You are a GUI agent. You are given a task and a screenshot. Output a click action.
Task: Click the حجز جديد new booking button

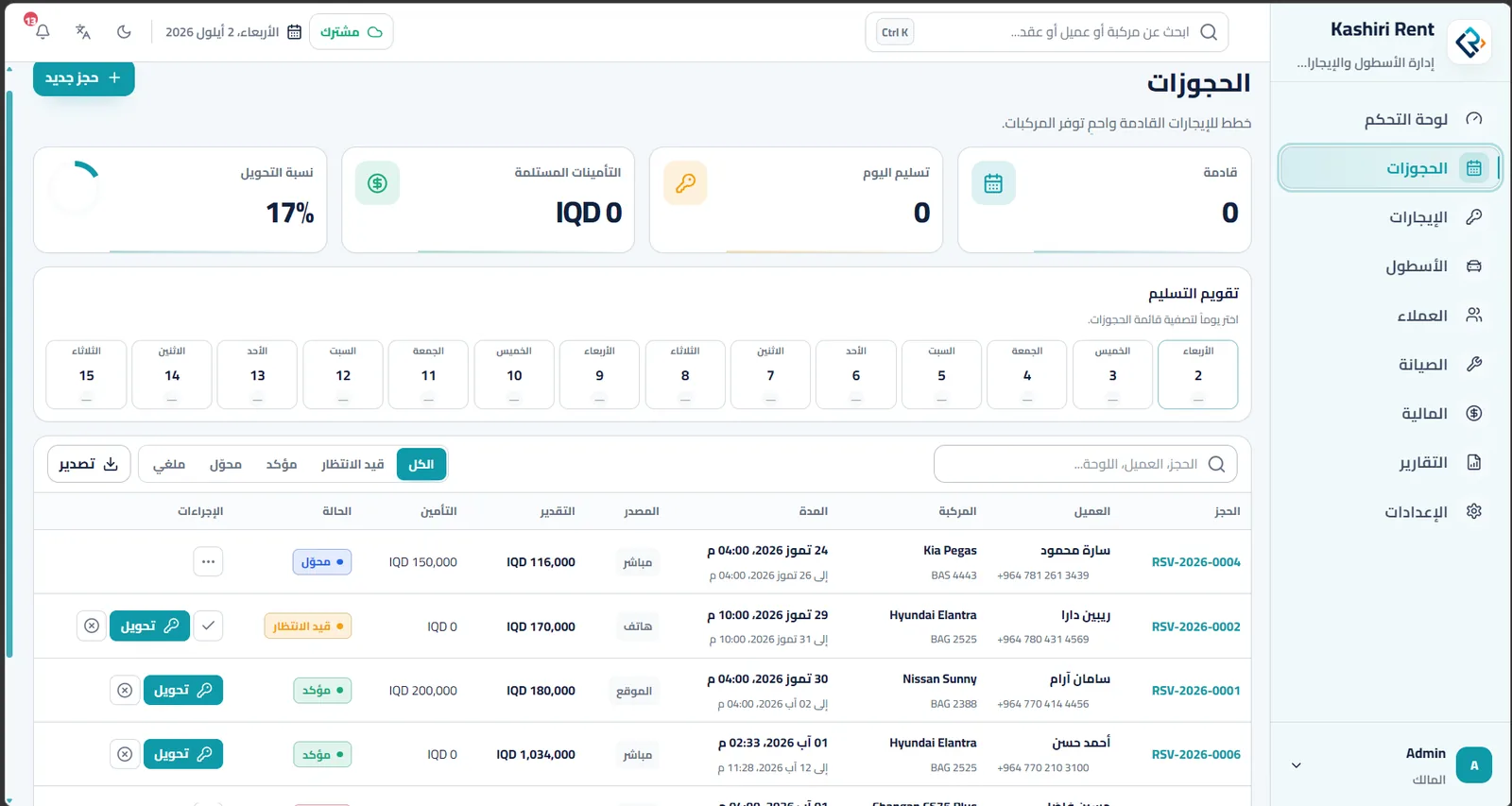[84, 77]
